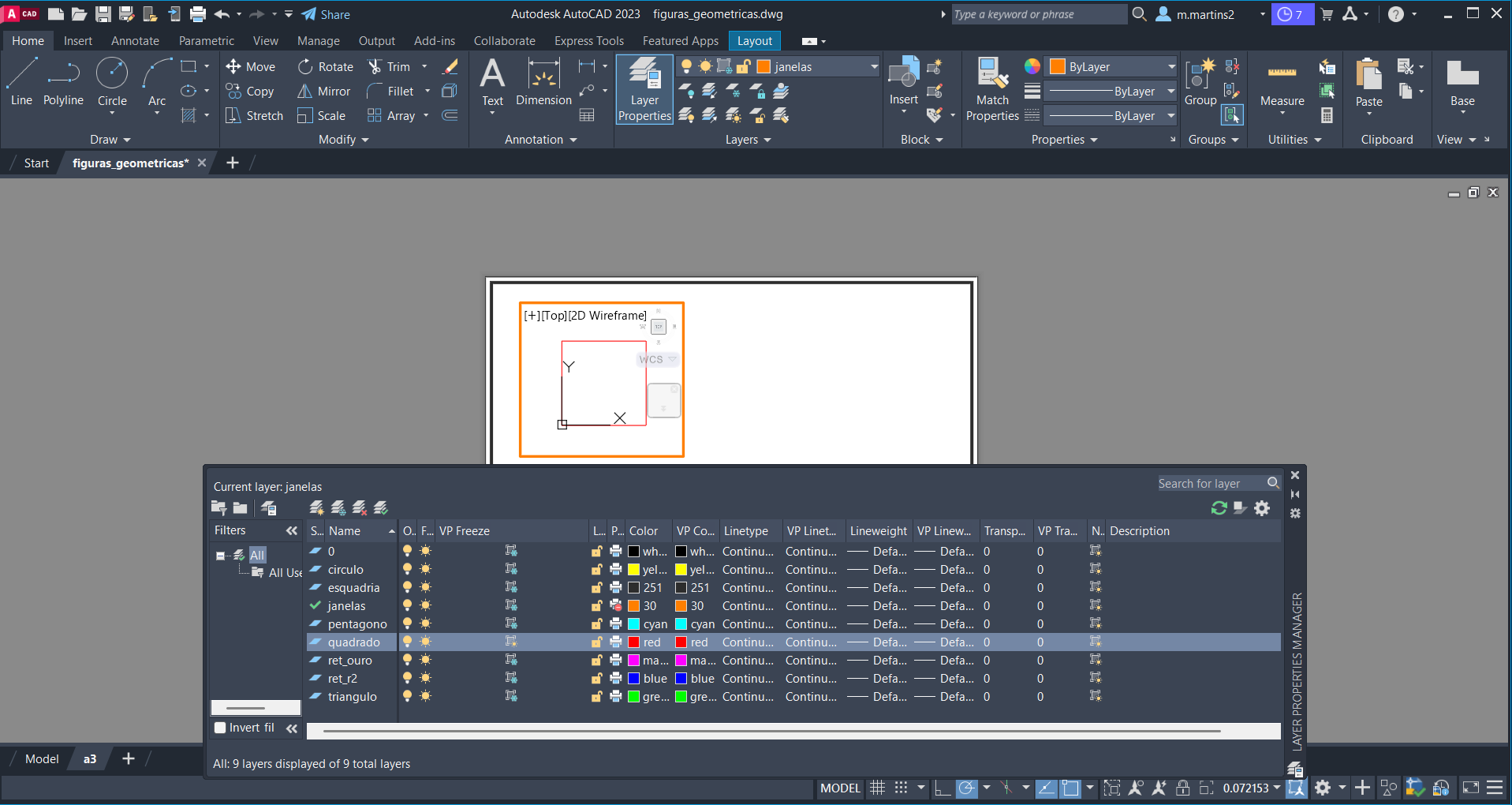Click the Search for layer field

(x=1209, y=483)
